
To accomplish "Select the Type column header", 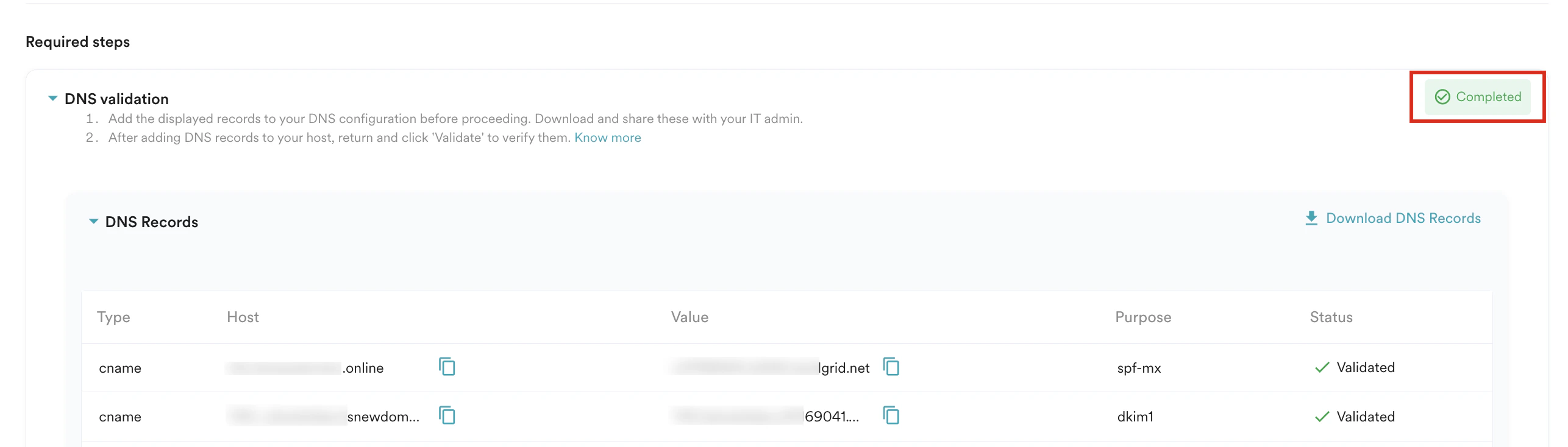I will [113, 317].
